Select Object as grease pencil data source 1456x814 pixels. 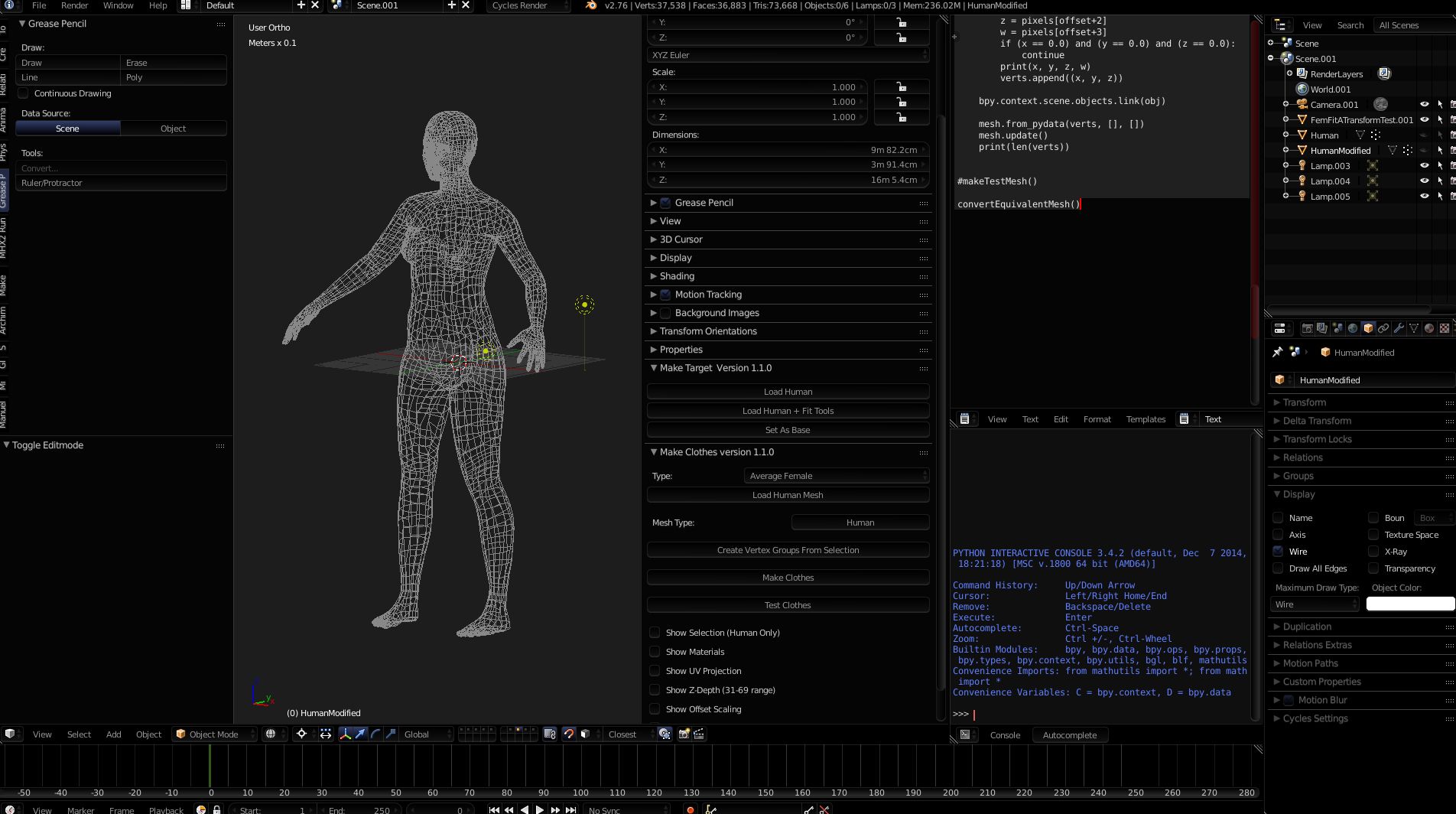174,129
